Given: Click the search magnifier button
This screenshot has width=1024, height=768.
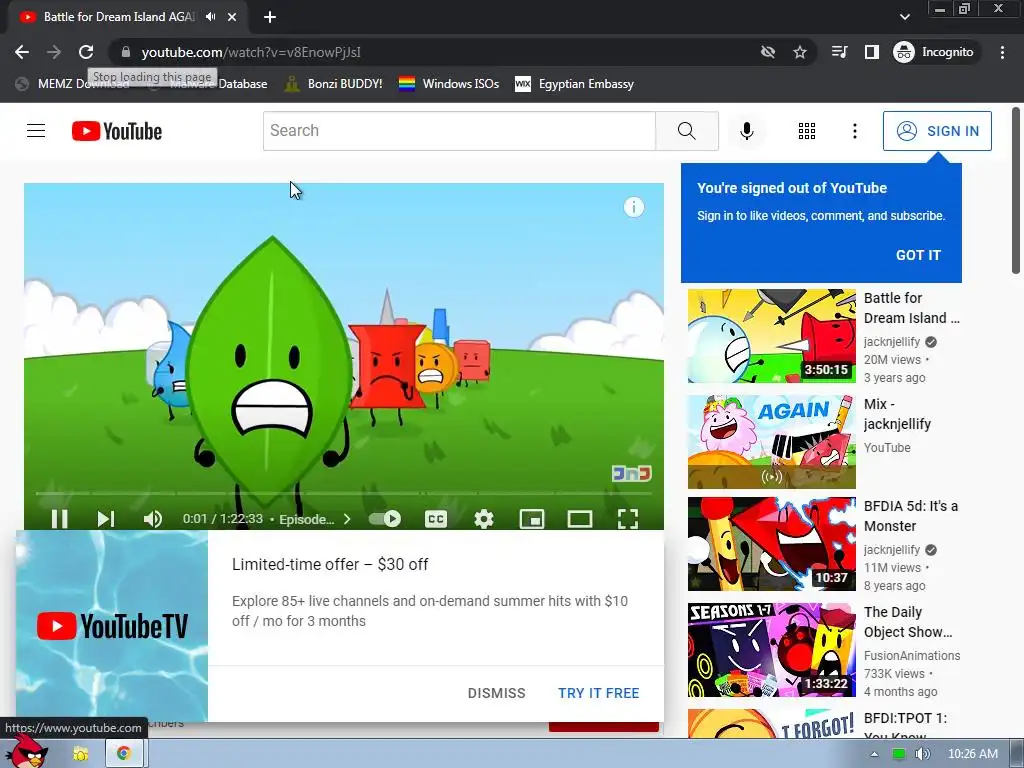Looking at the screenshot, I should click(687, 131).
